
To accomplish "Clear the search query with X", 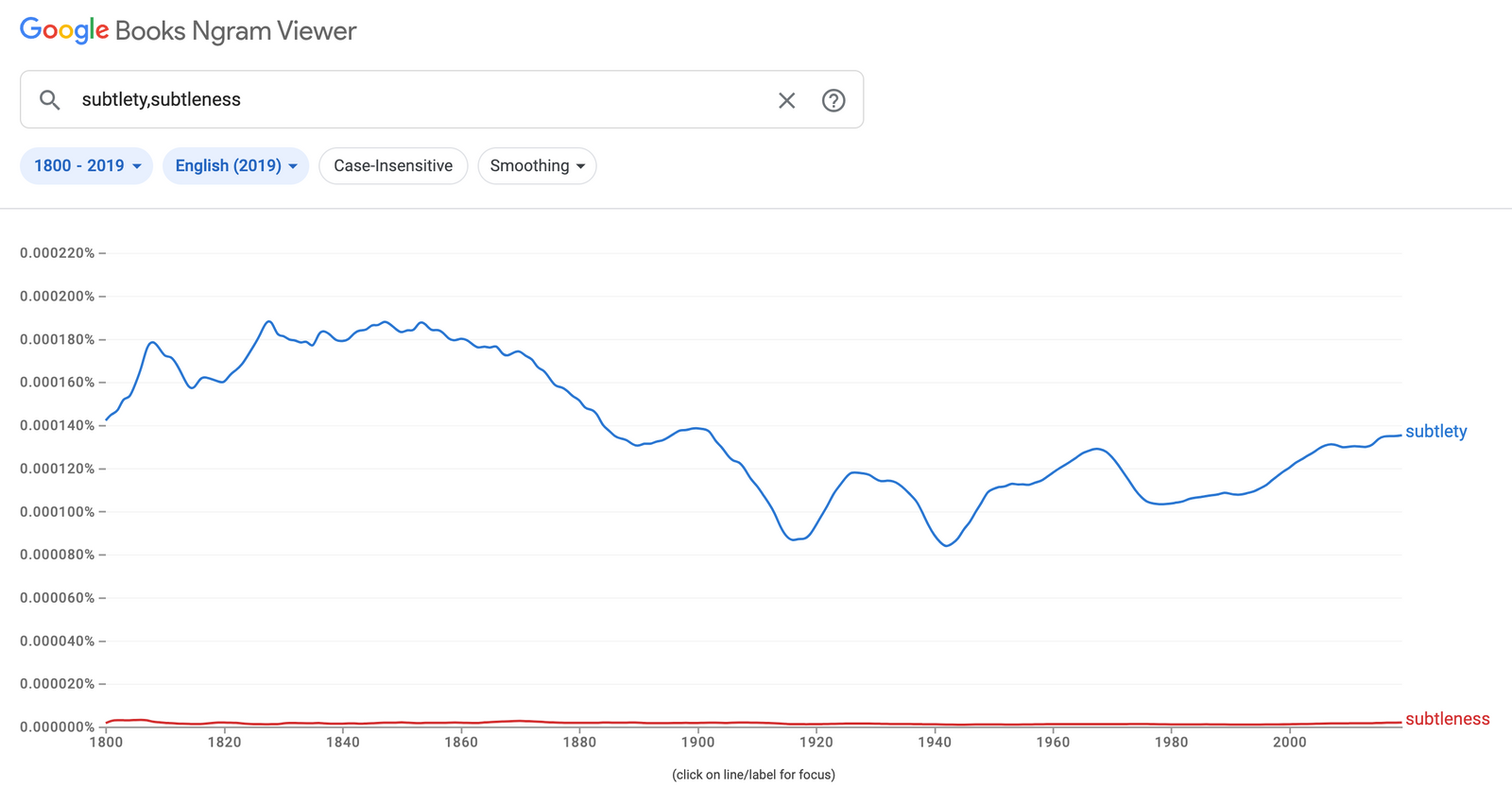I will 786,100.
